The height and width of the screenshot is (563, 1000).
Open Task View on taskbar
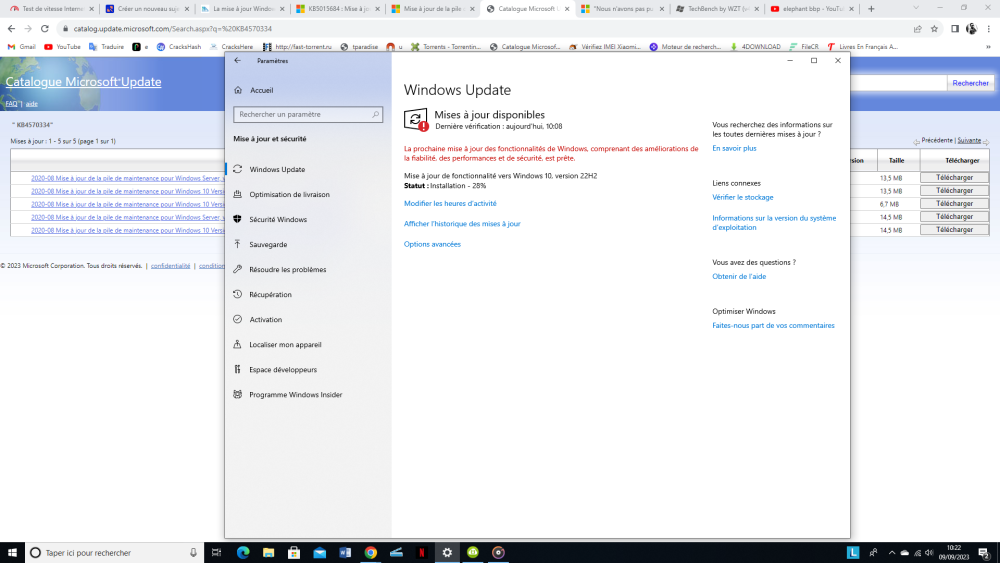point(216,553)
